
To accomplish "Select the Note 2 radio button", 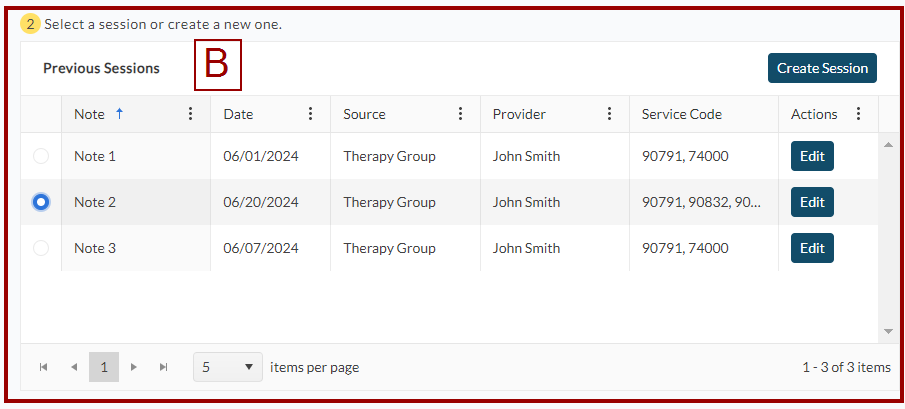I will pyautogui.click(x=41, y=202).
